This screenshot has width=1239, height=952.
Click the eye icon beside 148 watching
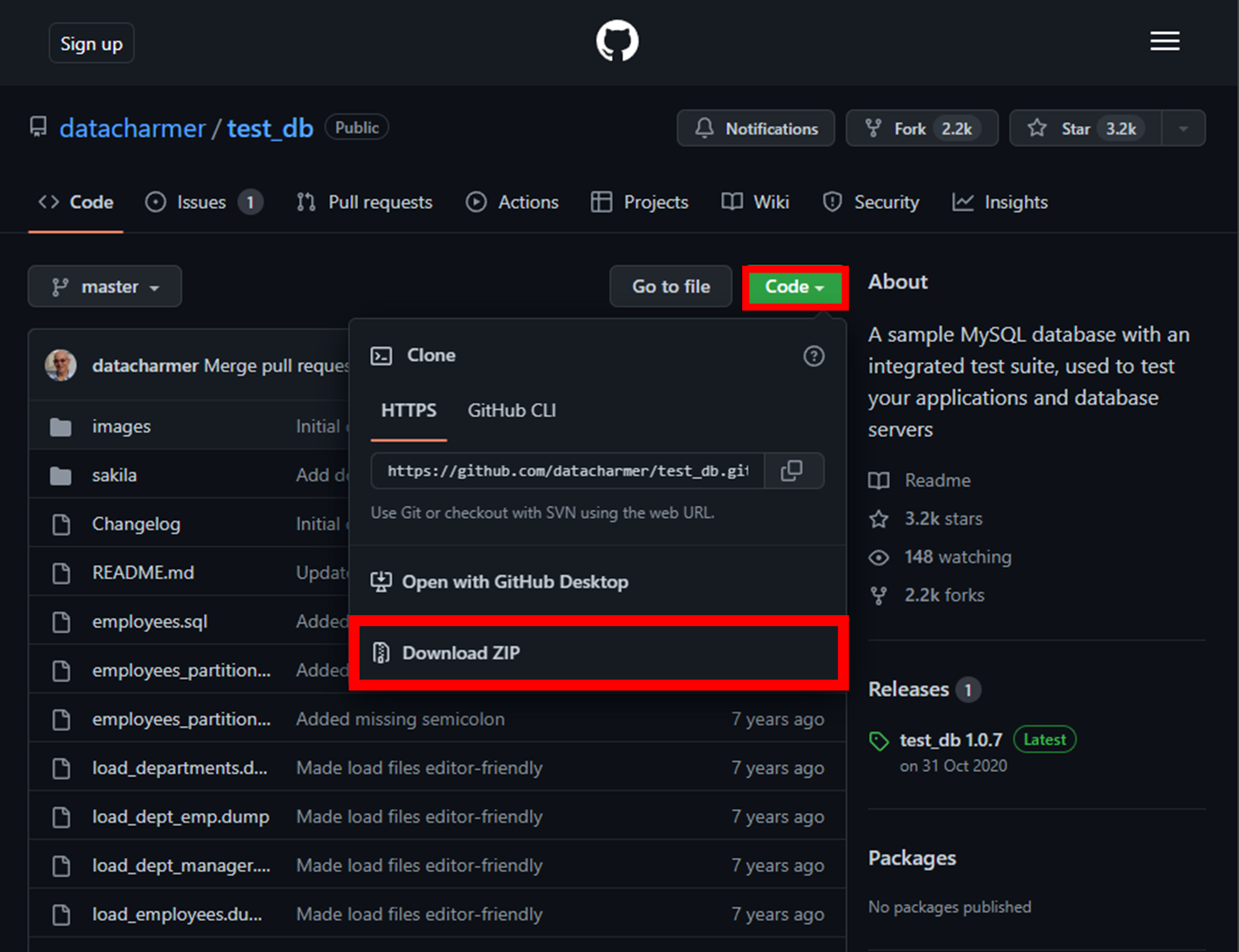tap(879, 557)
